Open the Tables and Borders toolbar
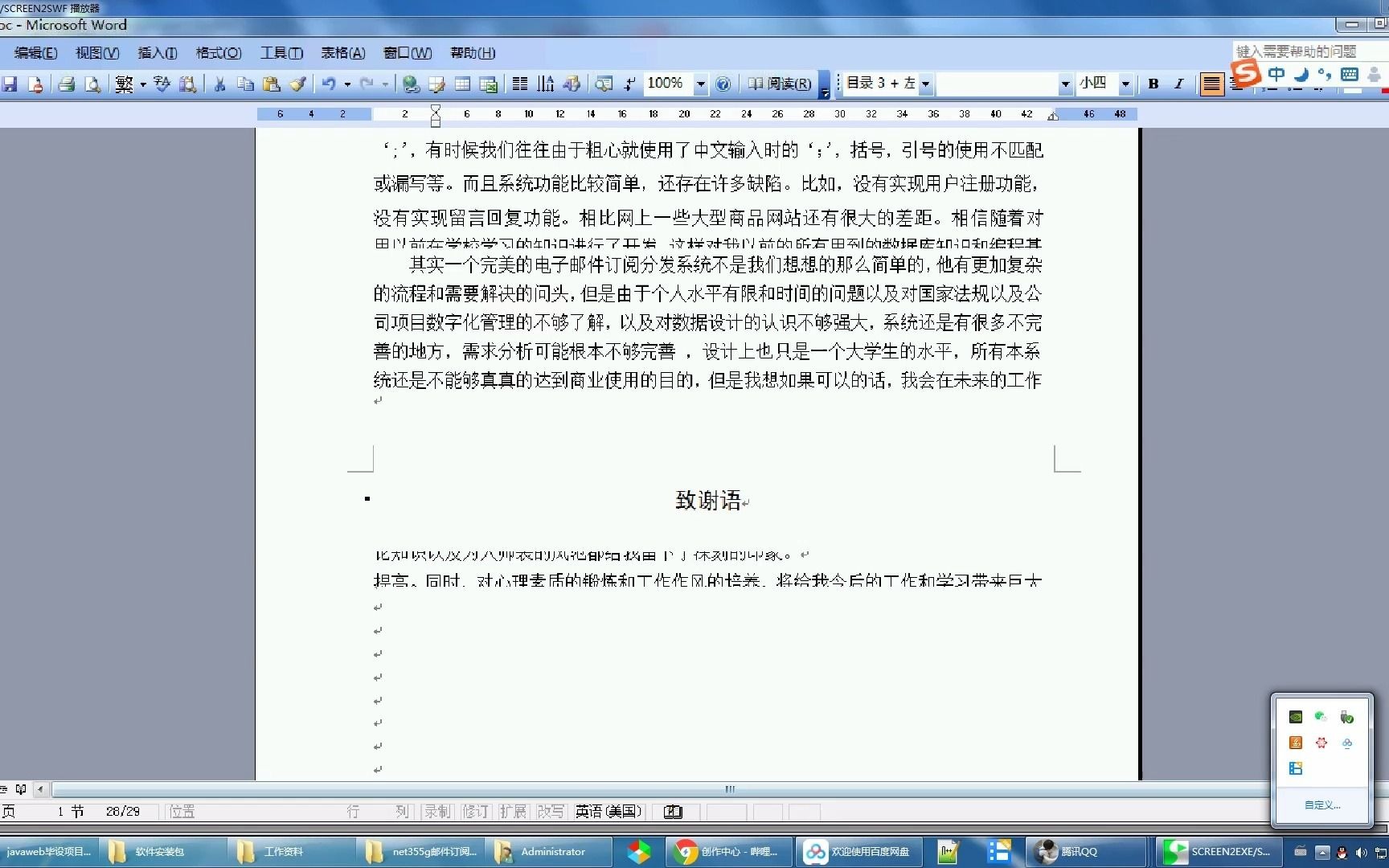1389x868 pixels. click(436, 84)
